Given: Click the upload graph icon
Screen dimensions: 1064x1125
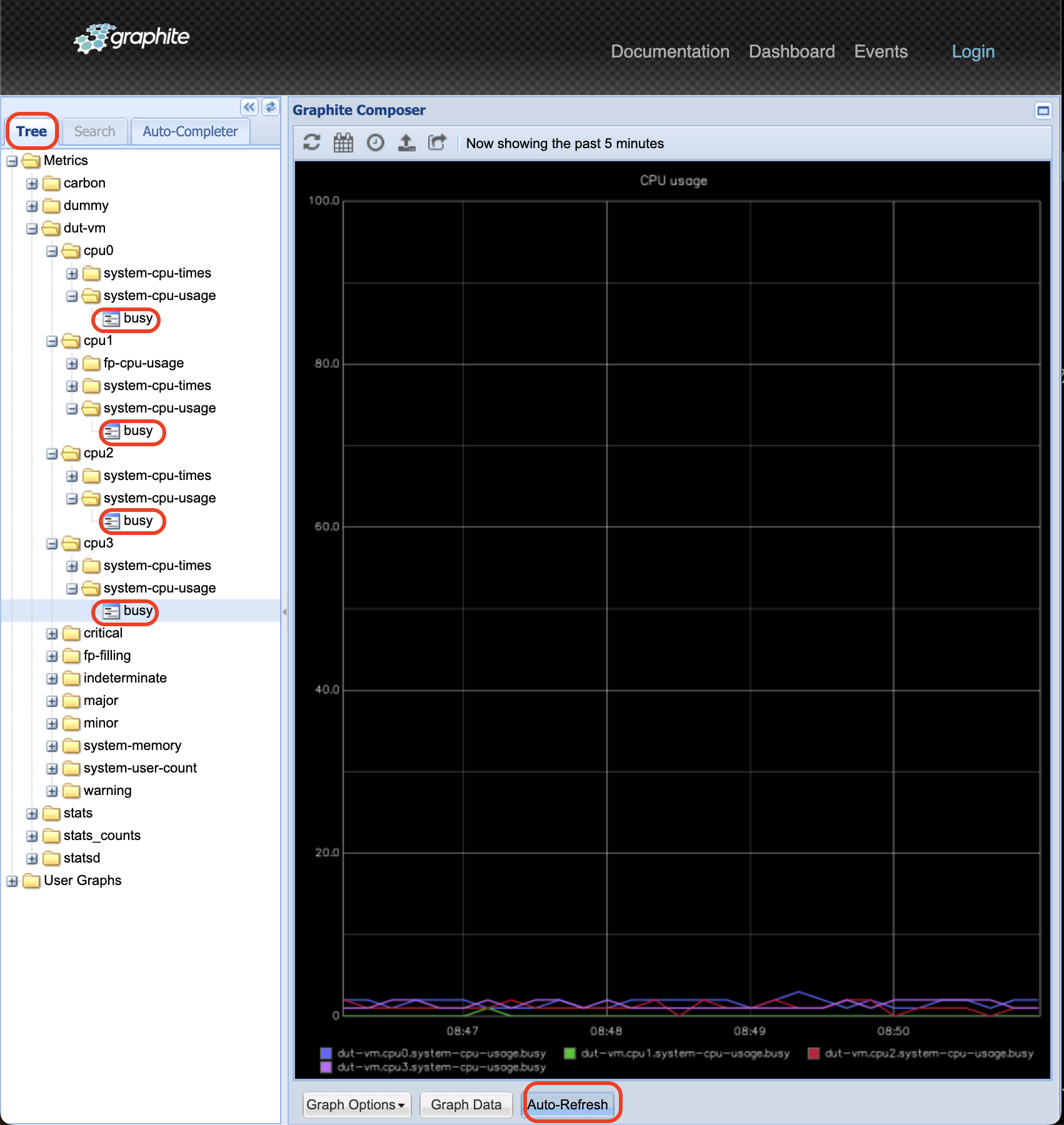Looking at the screenshot, I should tap(406, 142).
